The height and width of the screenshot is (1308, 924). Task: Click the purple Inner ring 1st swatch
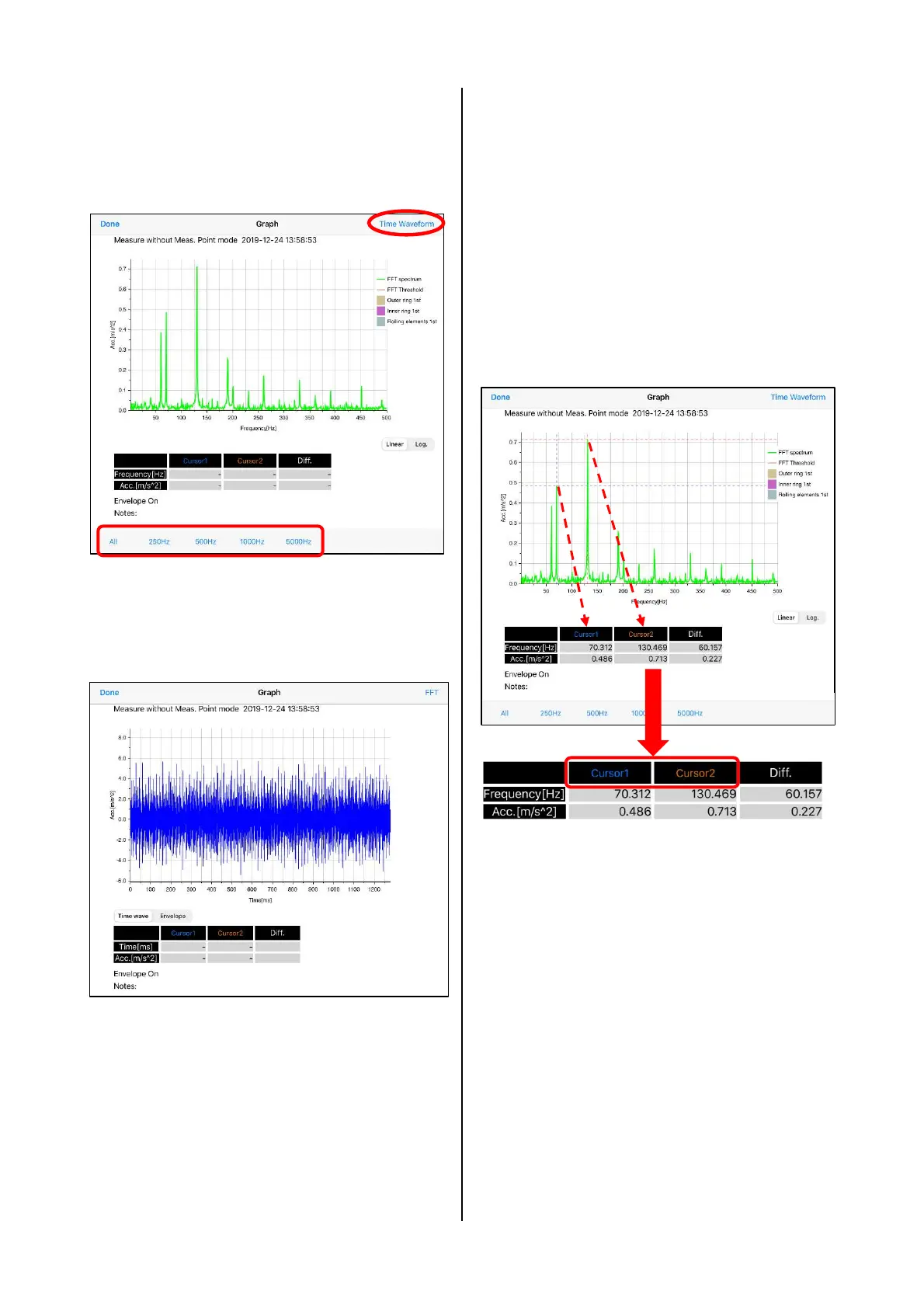(381, 311)
